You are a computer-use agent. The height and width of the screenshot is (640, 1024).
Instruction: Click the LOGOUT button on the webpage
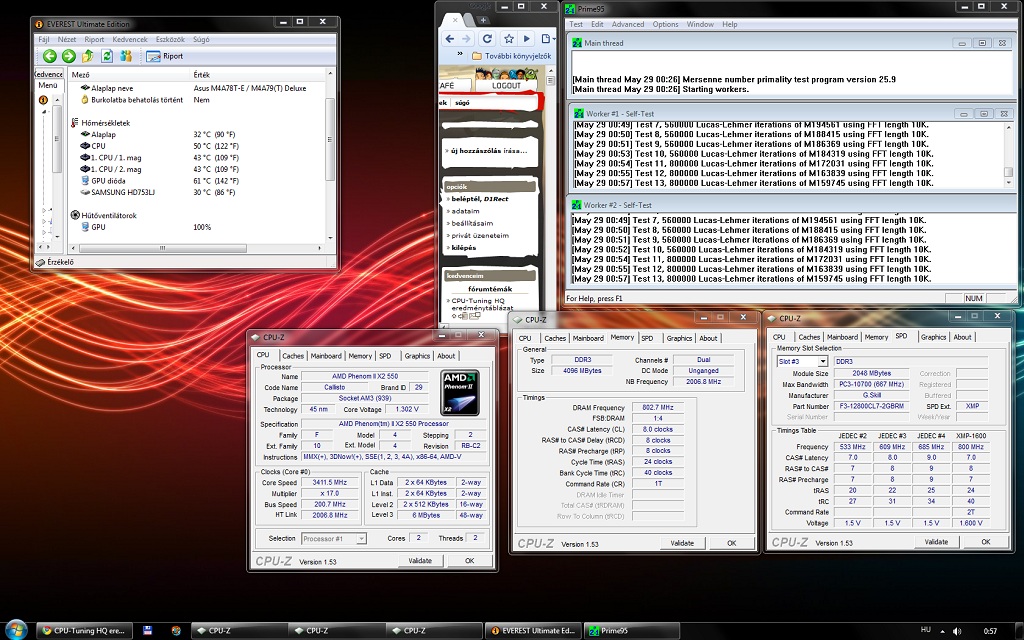click(x=506, y=86)
